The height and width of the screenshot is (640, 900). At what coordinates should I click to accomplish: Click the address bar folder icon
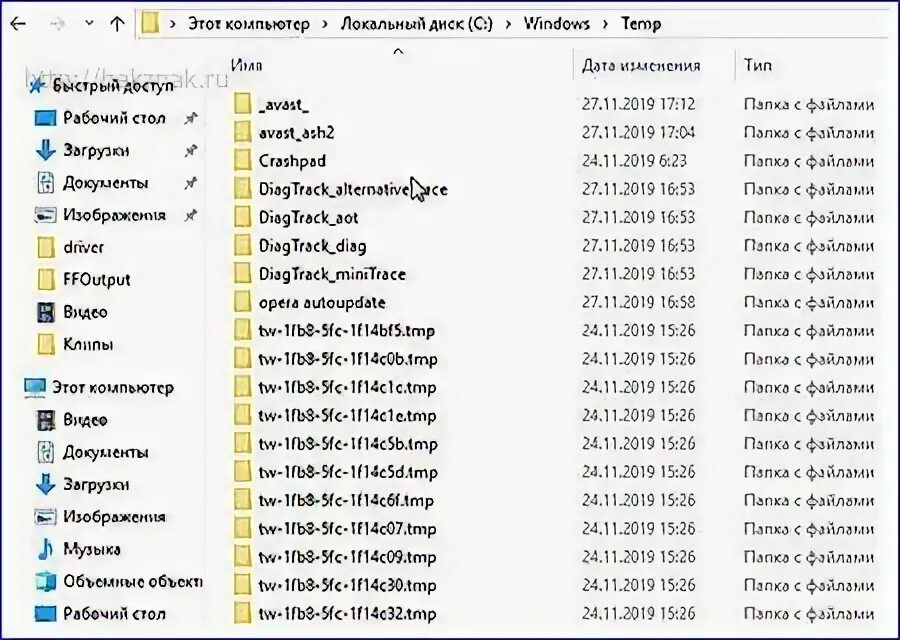click(150, 24)
